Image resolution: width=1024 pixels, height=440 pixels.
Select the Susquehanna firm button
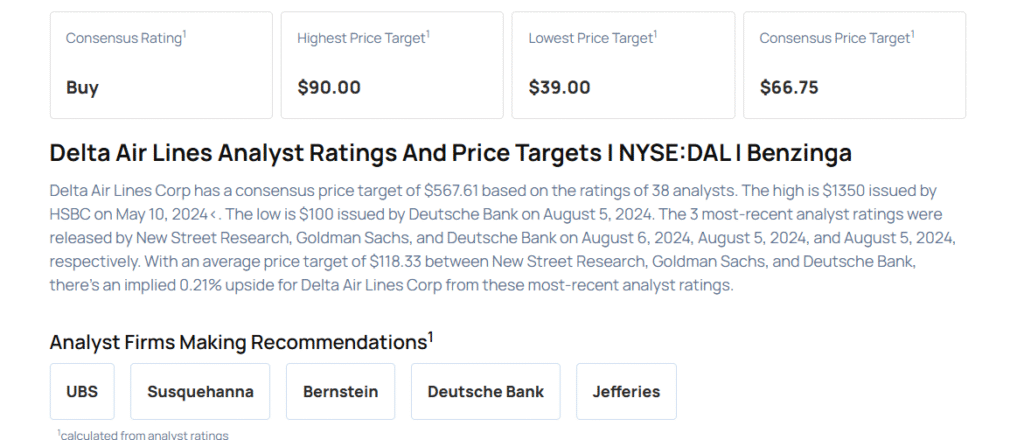click(x=200, y=391)
